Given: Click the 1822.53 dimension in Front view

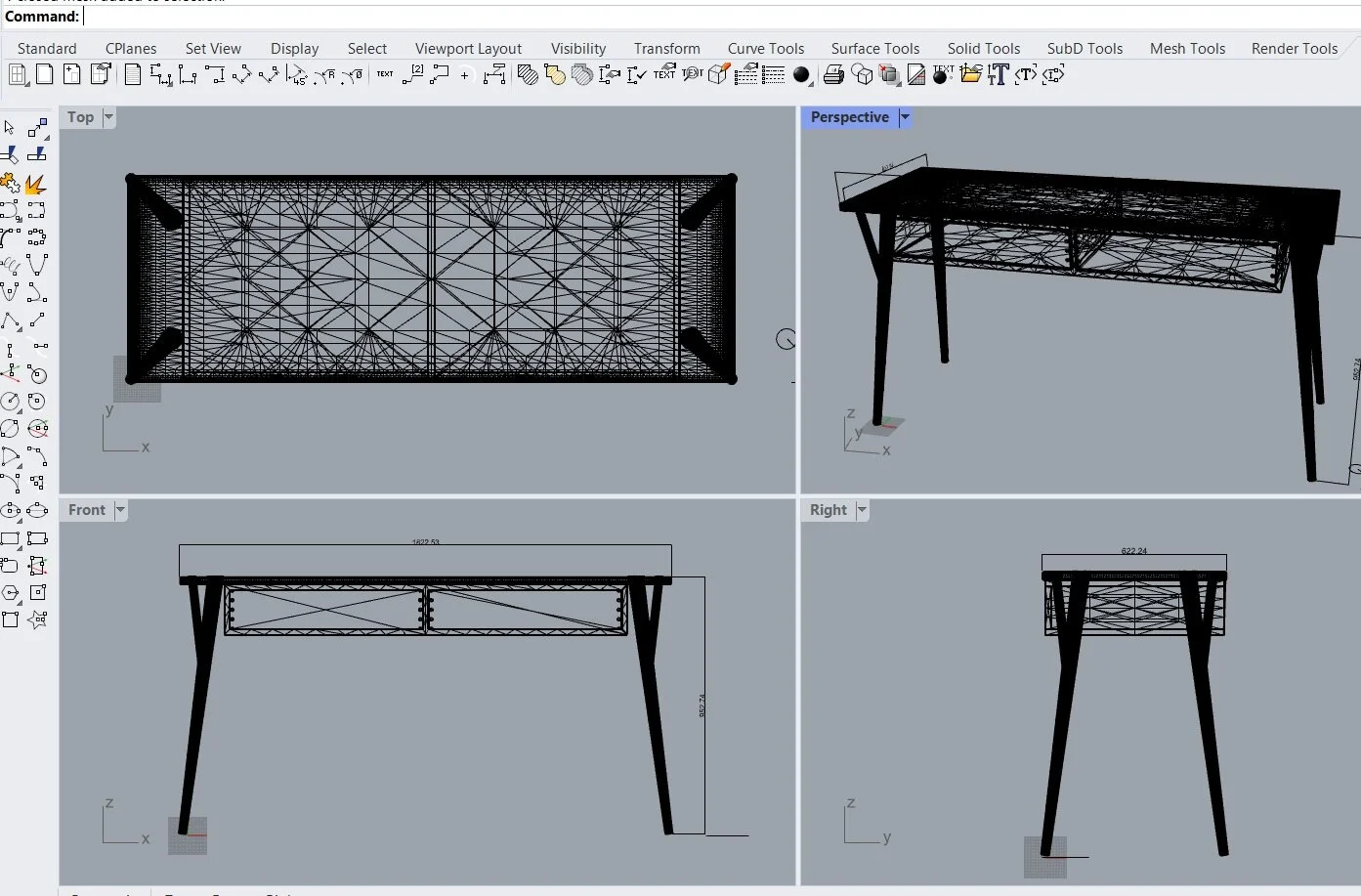Looking at the screenshot, I should coord(426,542).
